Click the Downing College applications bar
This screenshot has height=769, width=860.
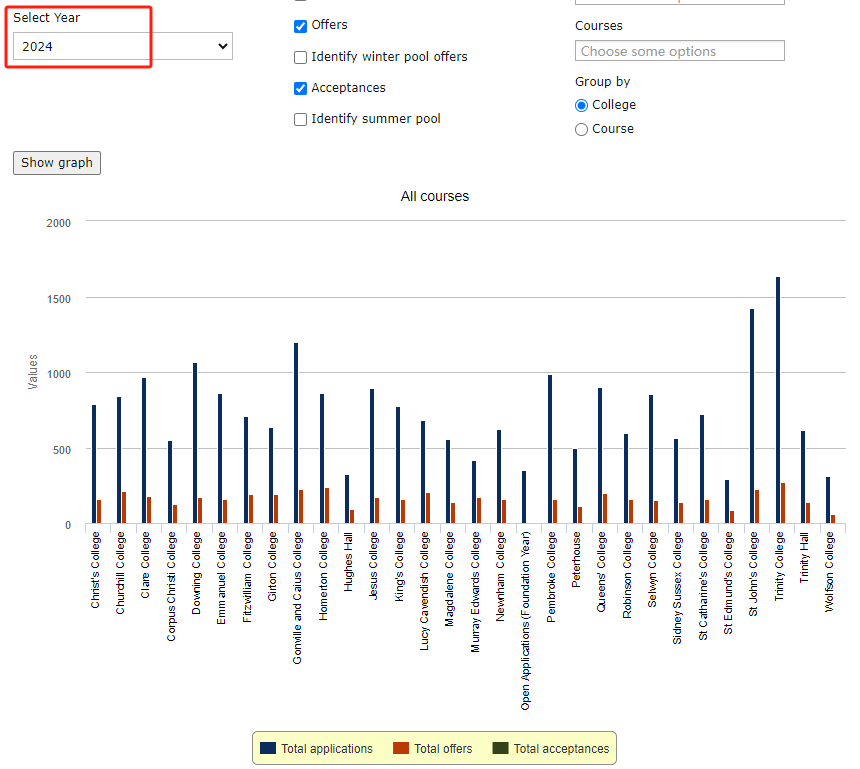pos(195,443)
